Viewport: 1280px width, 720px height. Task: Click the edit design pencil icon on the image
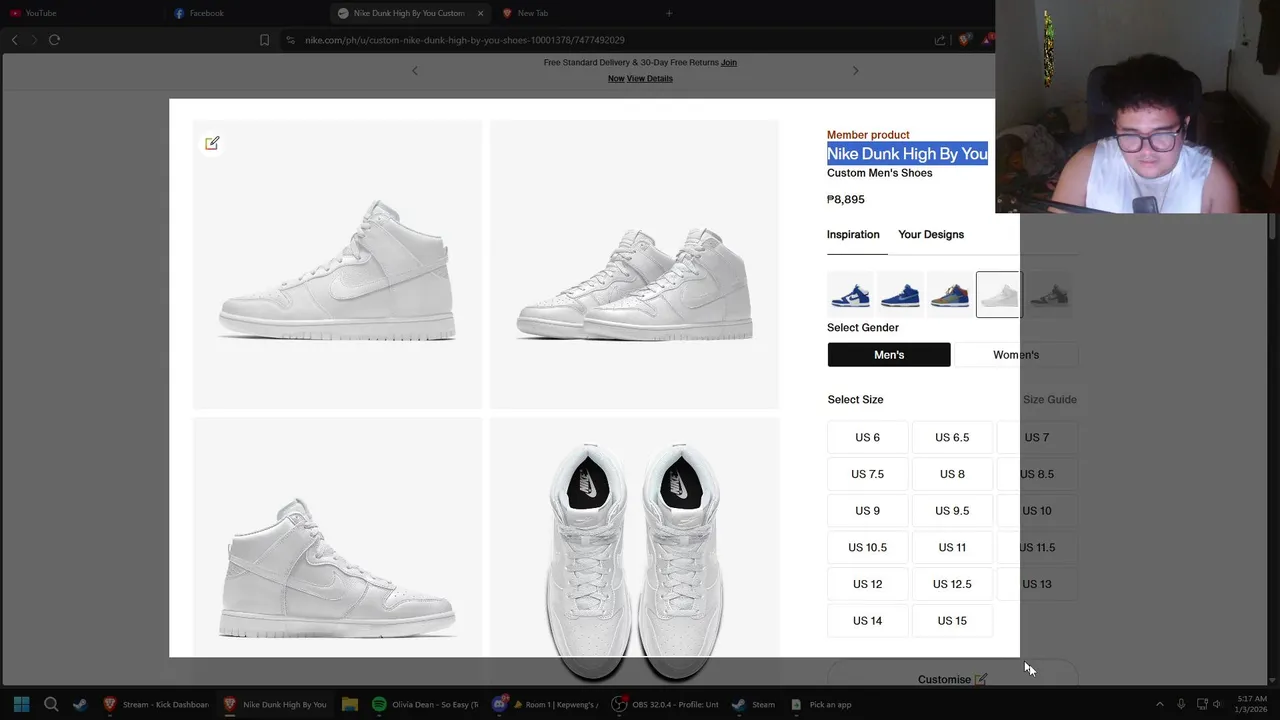pos(212,143)
